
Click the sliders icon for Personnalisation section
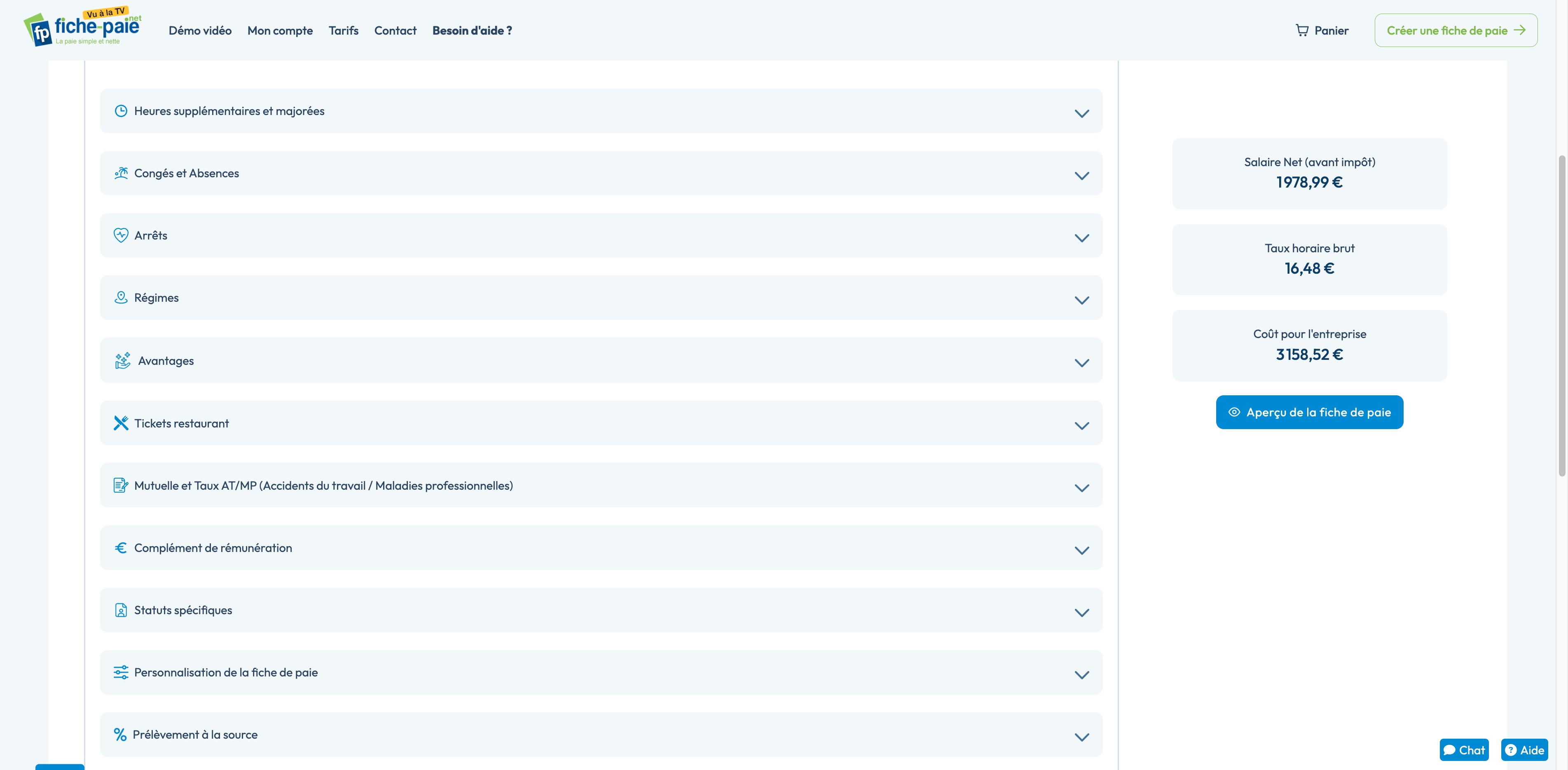coord(121,672)
